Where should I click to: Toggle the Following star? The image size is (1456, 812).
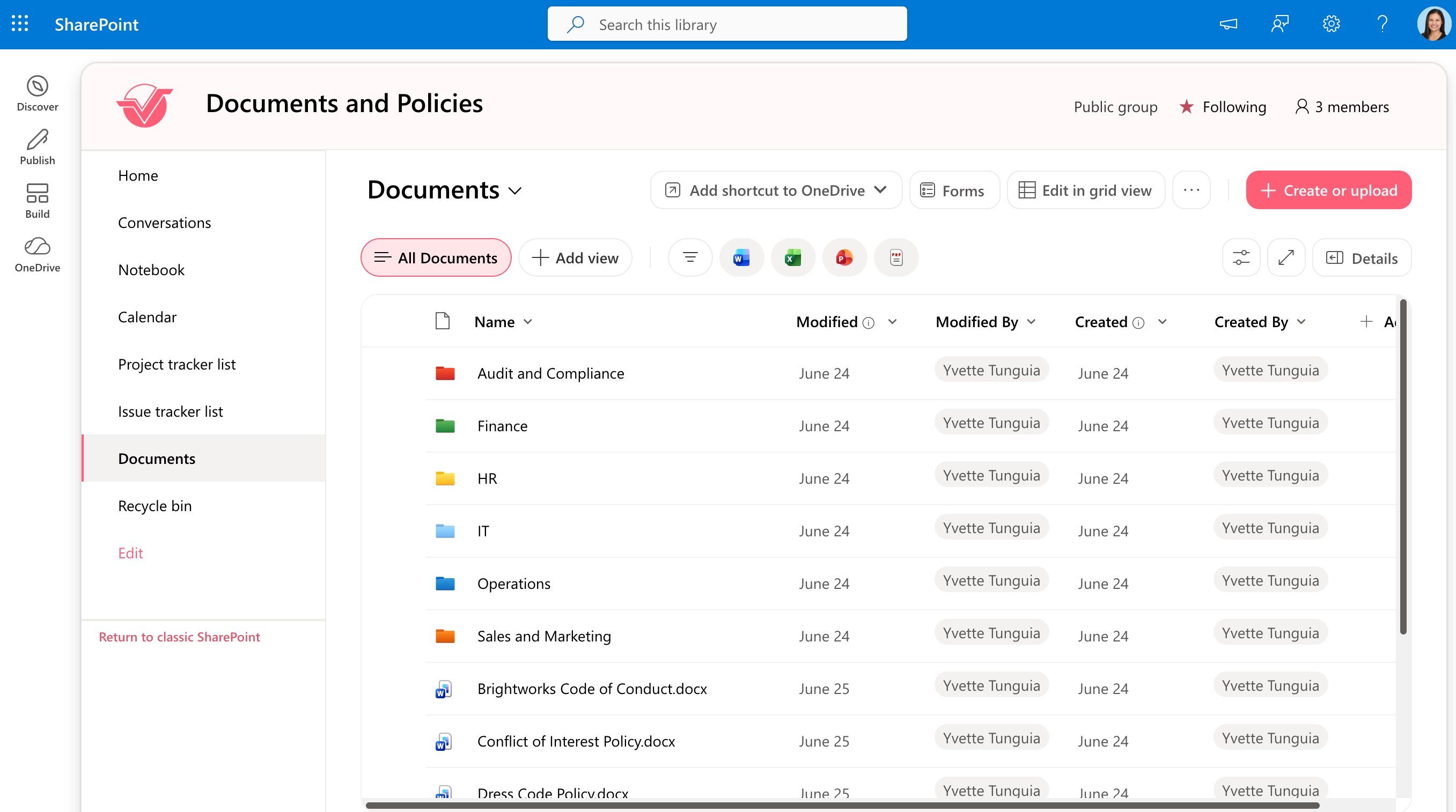(x=1186, y=106)
